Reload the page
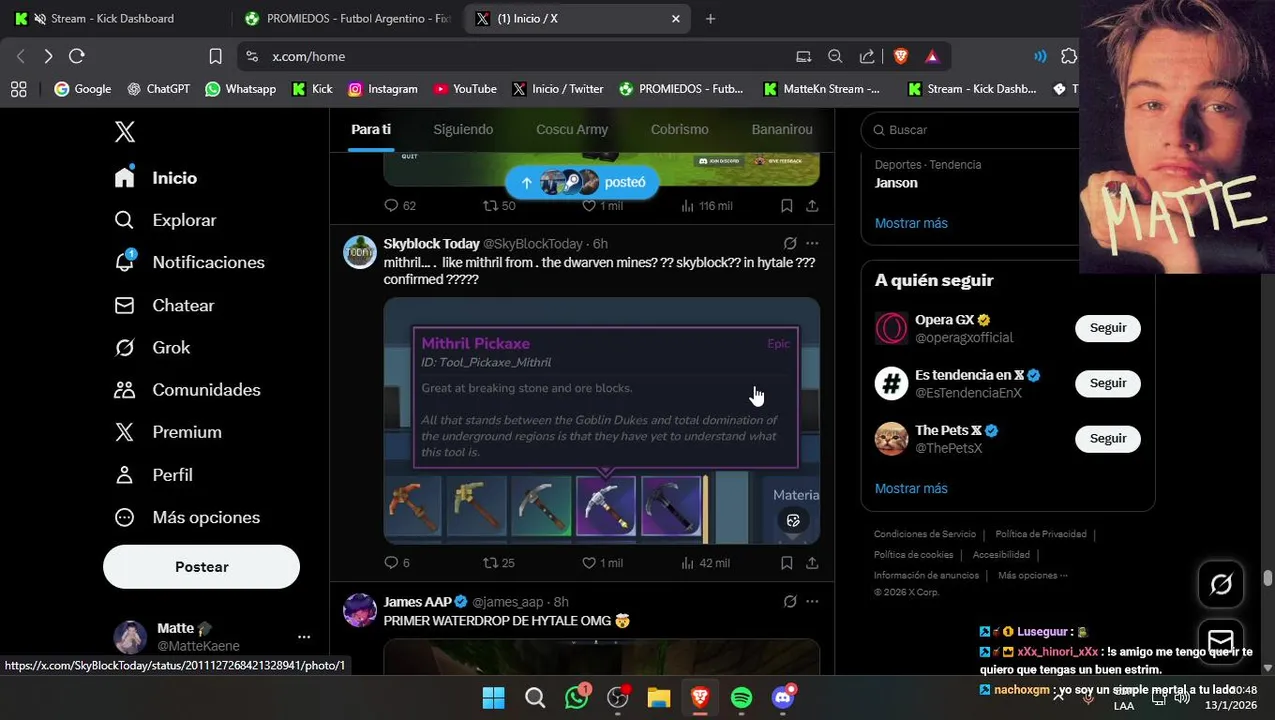This screenshot has width=1275, height=720. 77,56
